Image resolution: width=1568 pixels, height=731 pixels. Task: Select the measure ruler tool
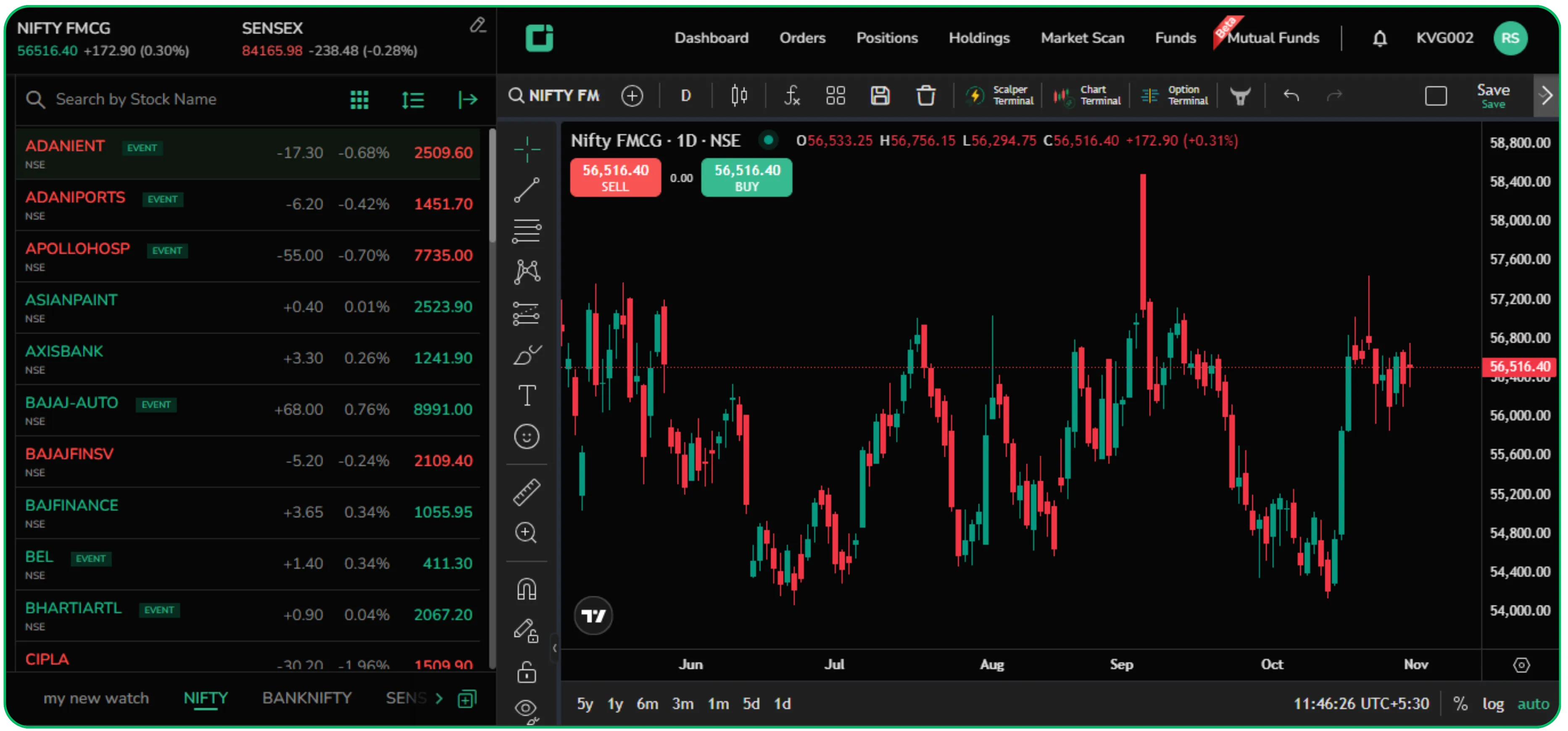click(527, 492)
